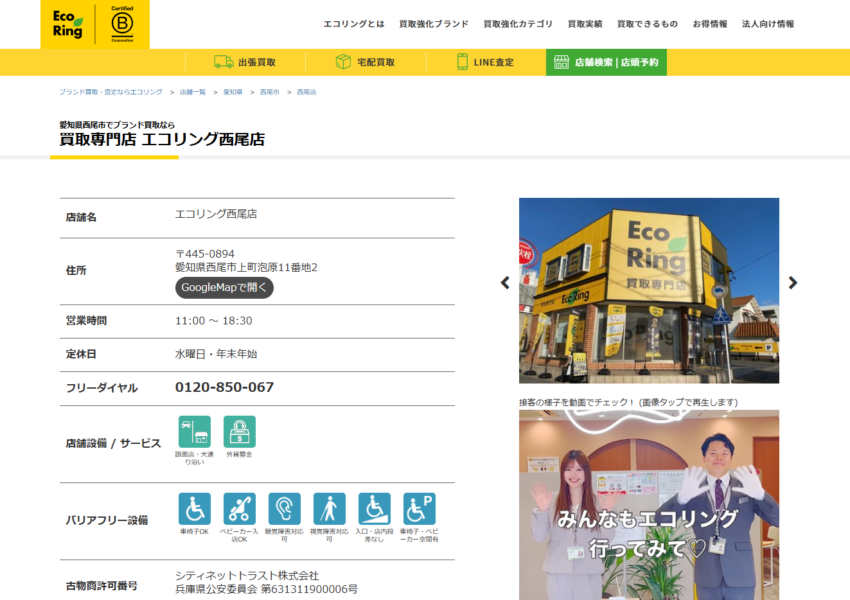This screenshot has width=850, height=600.
Task: Click the box icon for 宅配買取
Action: [343, 62]
